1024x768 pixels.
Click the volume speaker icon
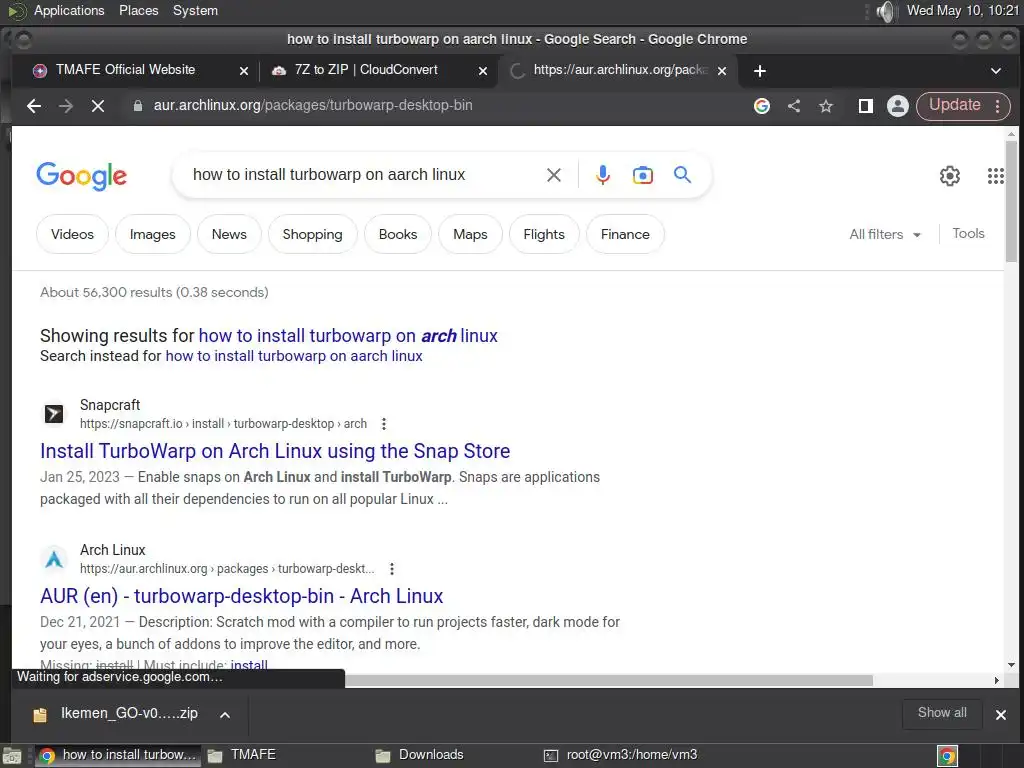[x=886, y=11]
